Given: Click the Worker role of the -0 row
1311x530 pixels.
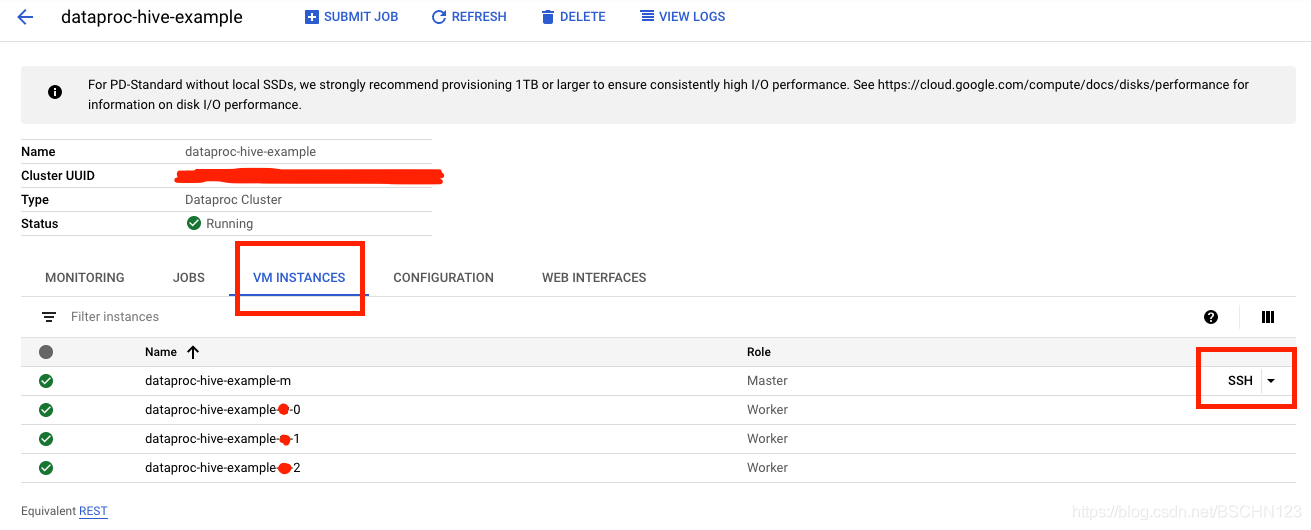Looking at the screenshot, I should 767,410.
